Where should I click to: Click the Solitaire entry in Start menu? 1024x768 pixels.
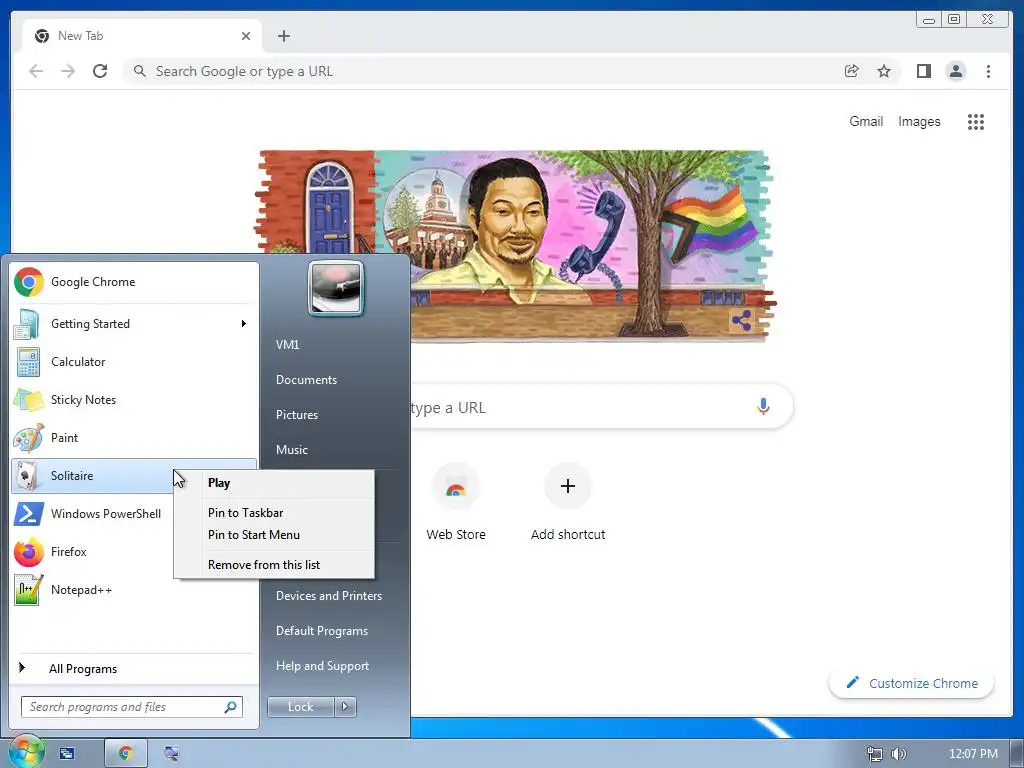coord(91,475)
